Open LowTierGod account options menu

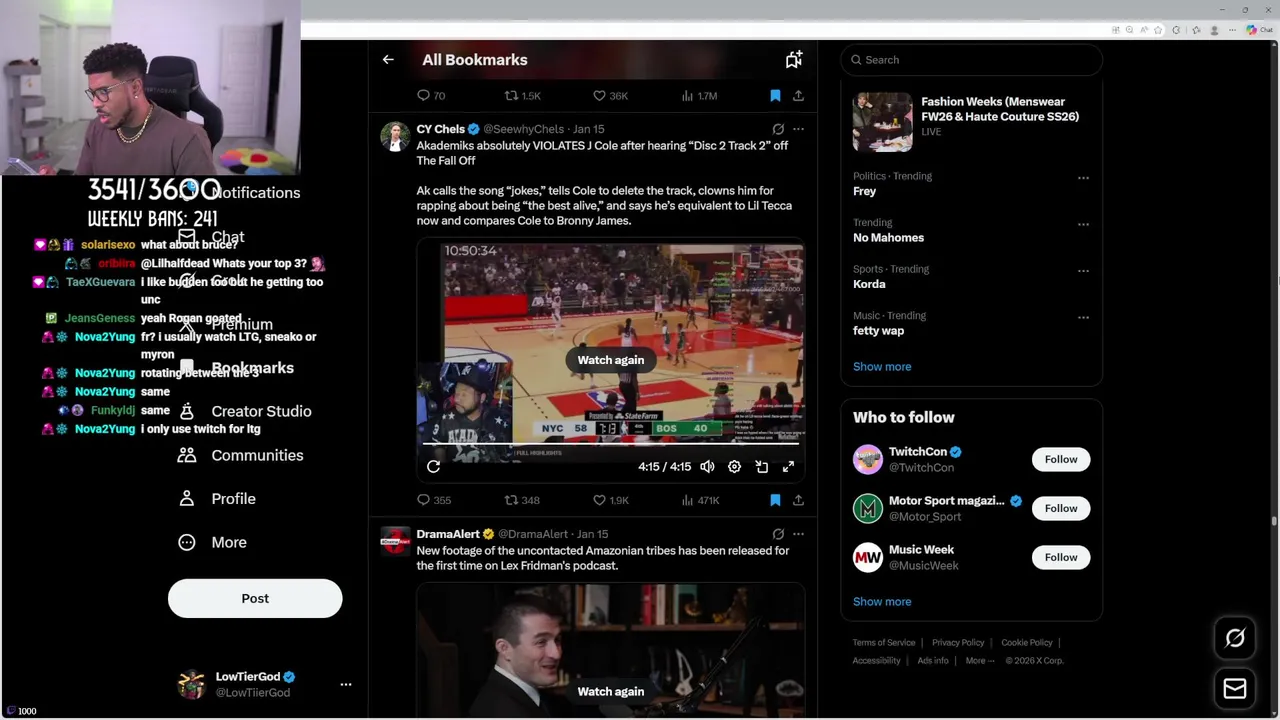[x=346, y=685]
